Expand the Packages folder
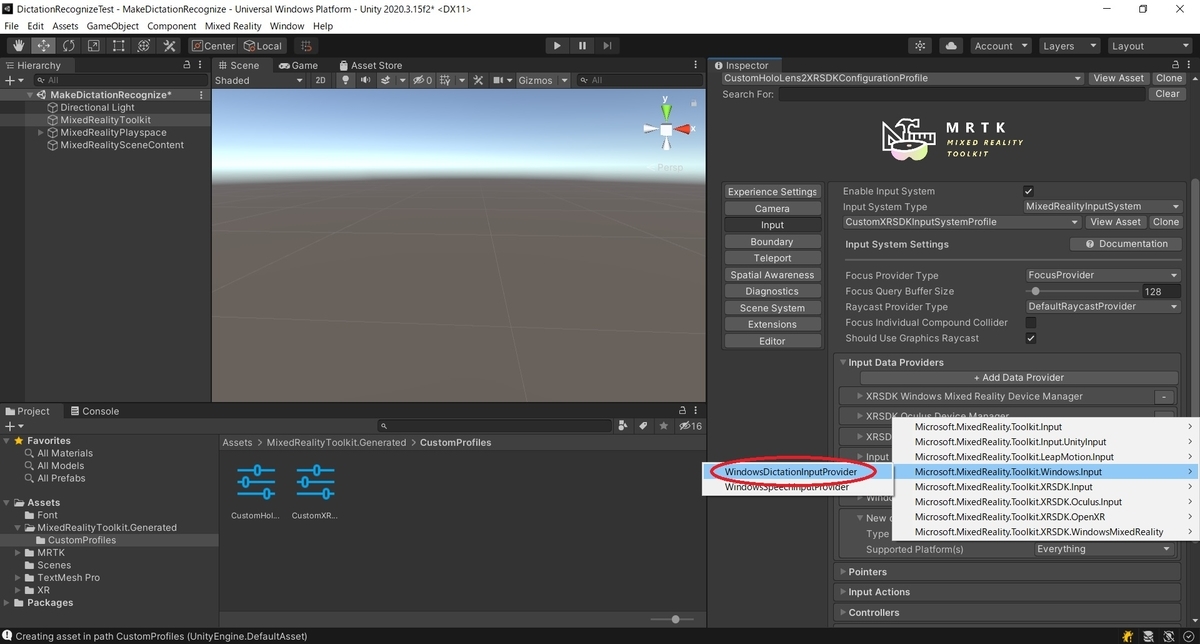This screenshot has height=644, width=1200. [x=8, y=603]
